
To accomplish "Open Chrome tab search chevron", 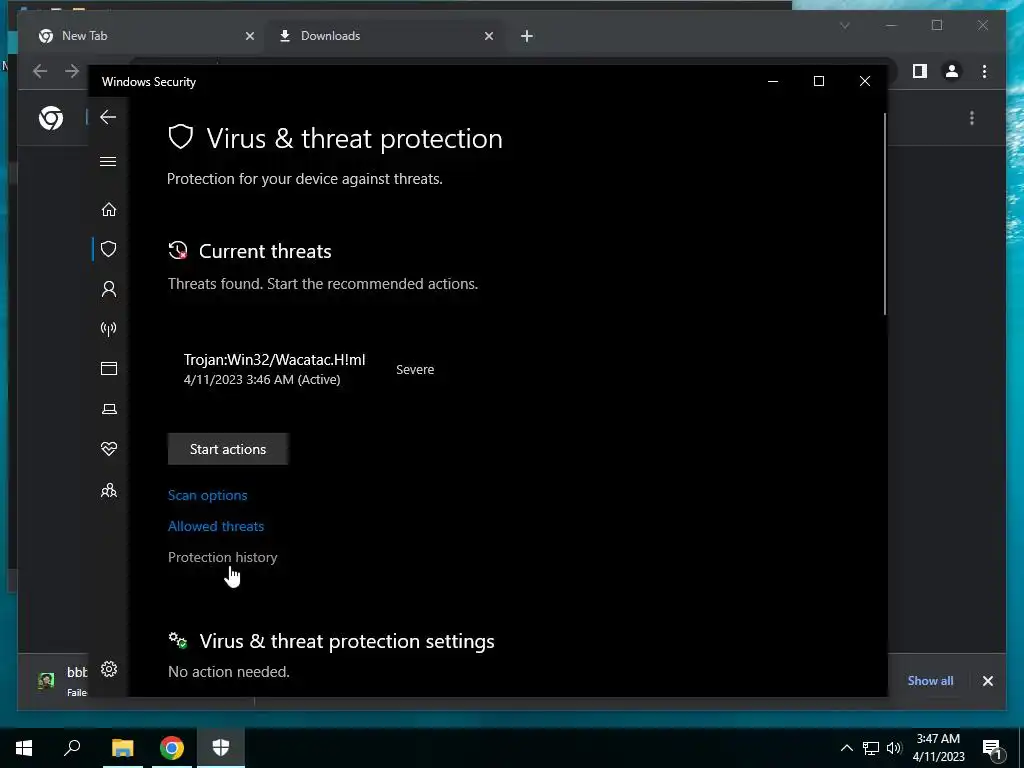I will [844, 26].
